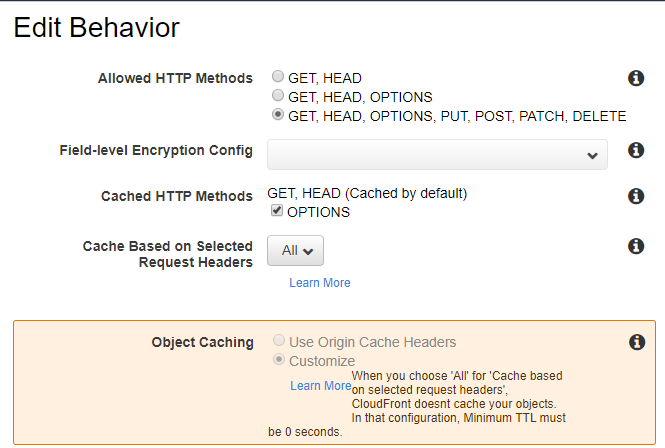
Task: Click info icon for Object Caching
Action: (635, 343)
